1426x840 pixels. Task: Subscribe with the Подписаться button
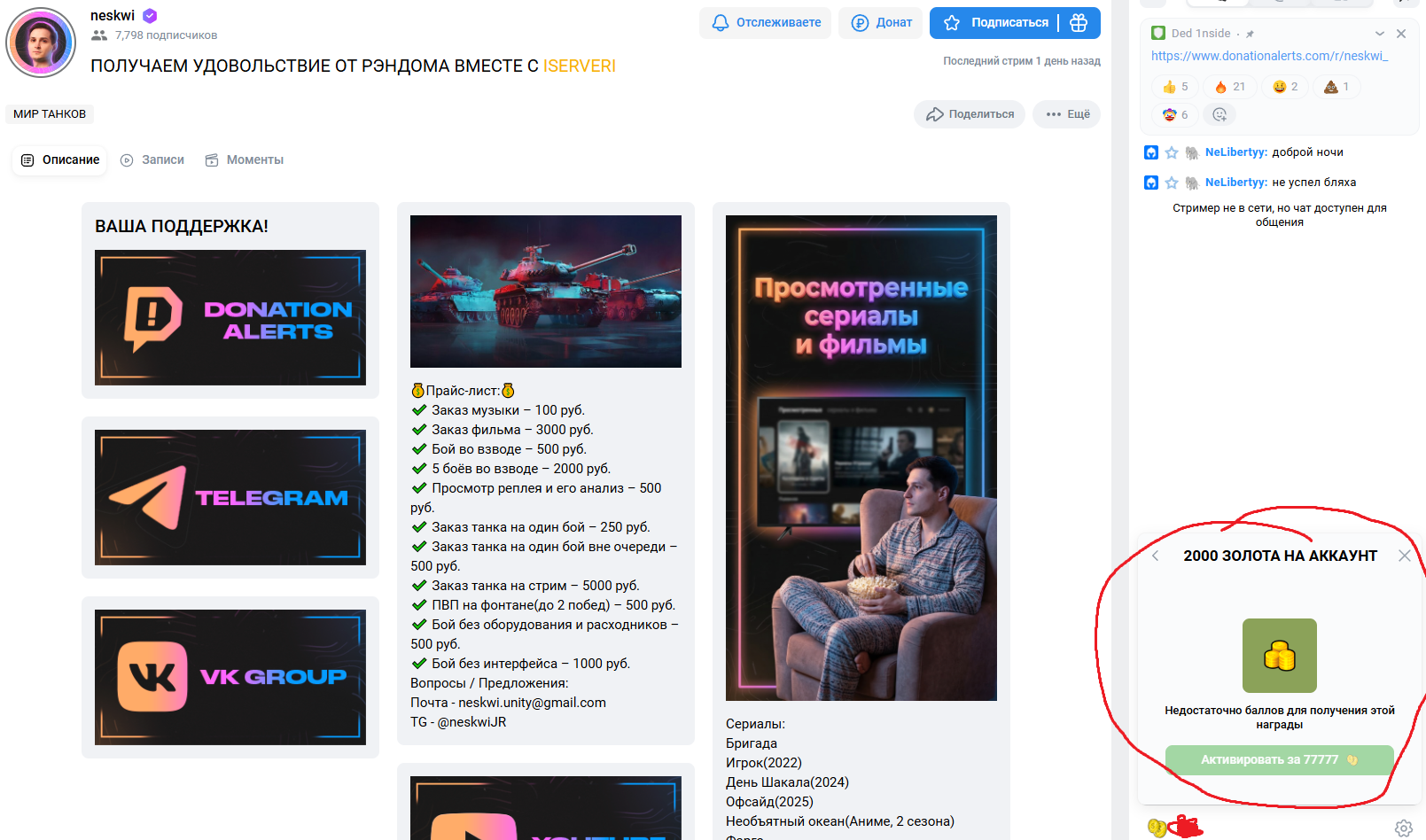click(995, 23)
